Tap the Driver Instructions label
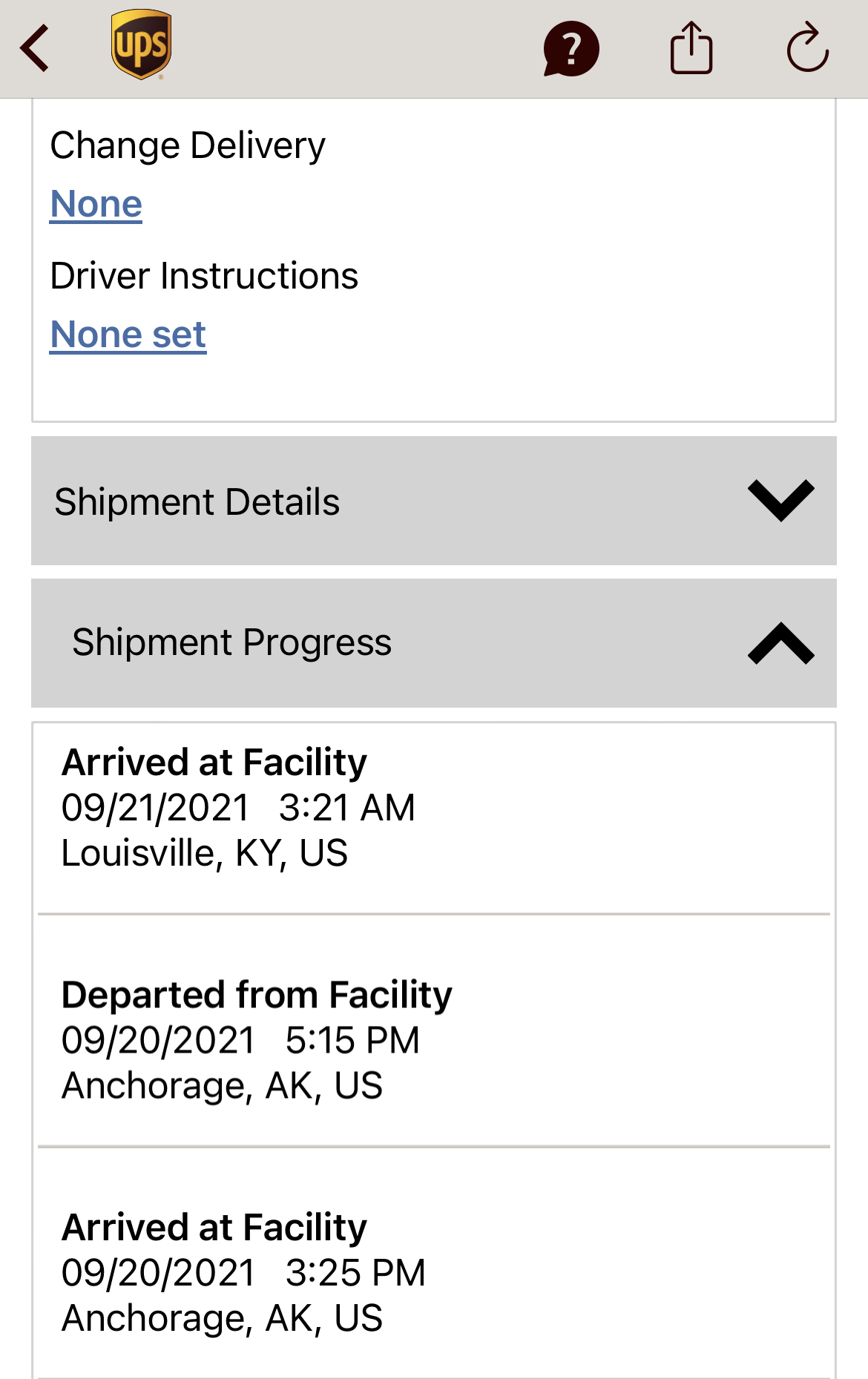This screenshot has height=1379, width=868. 204,276
